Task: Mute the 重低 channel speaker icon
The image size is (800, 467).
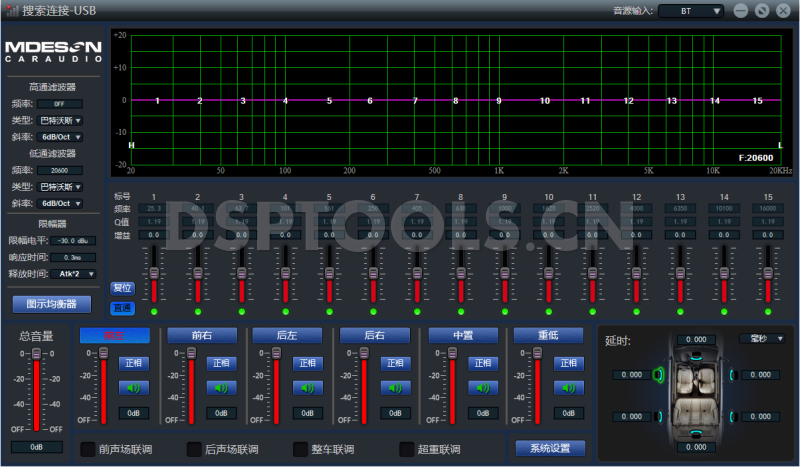Action: [x=569, y=388]
